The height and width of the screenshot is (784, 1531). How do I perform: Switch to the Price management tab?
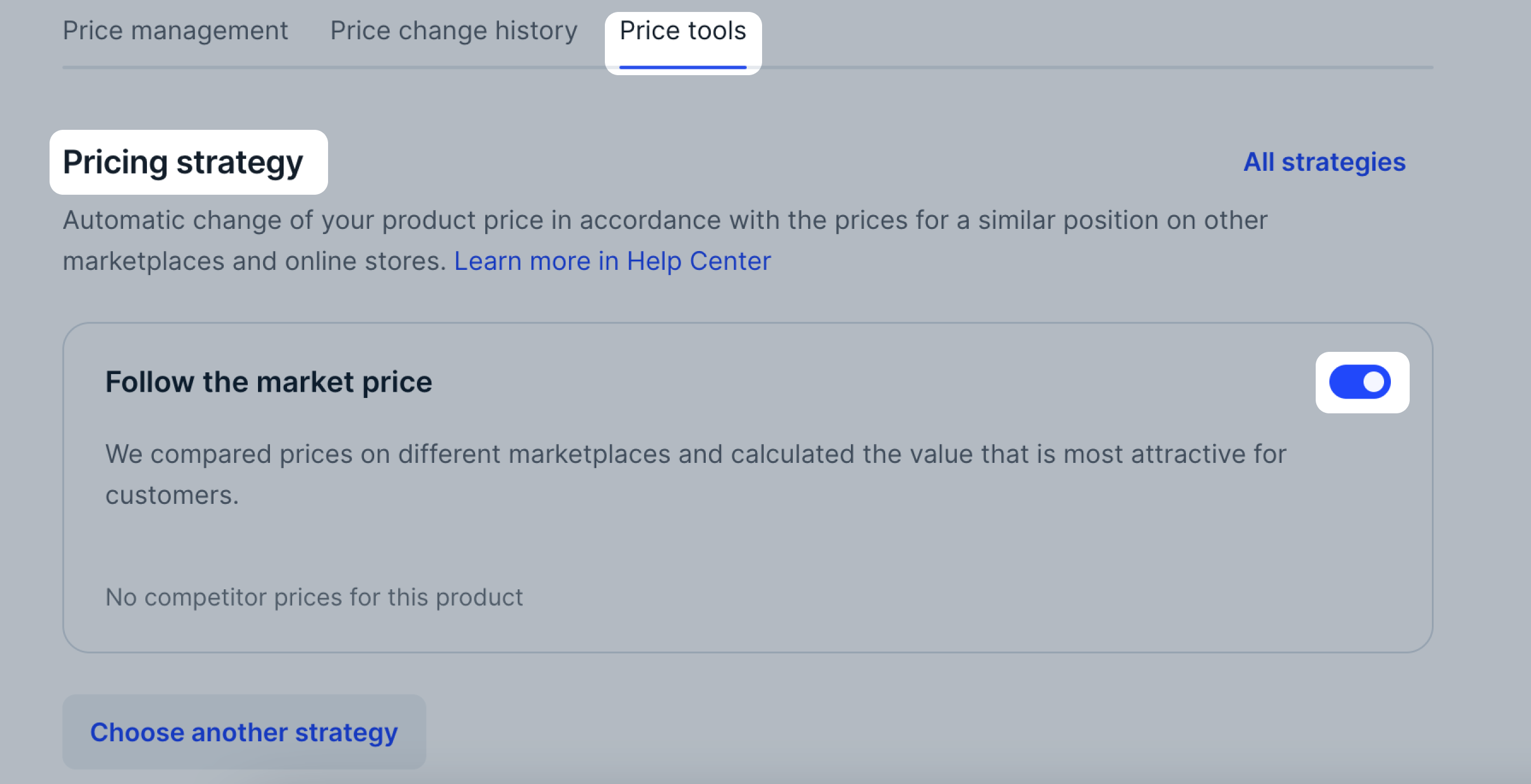point(175,31)
